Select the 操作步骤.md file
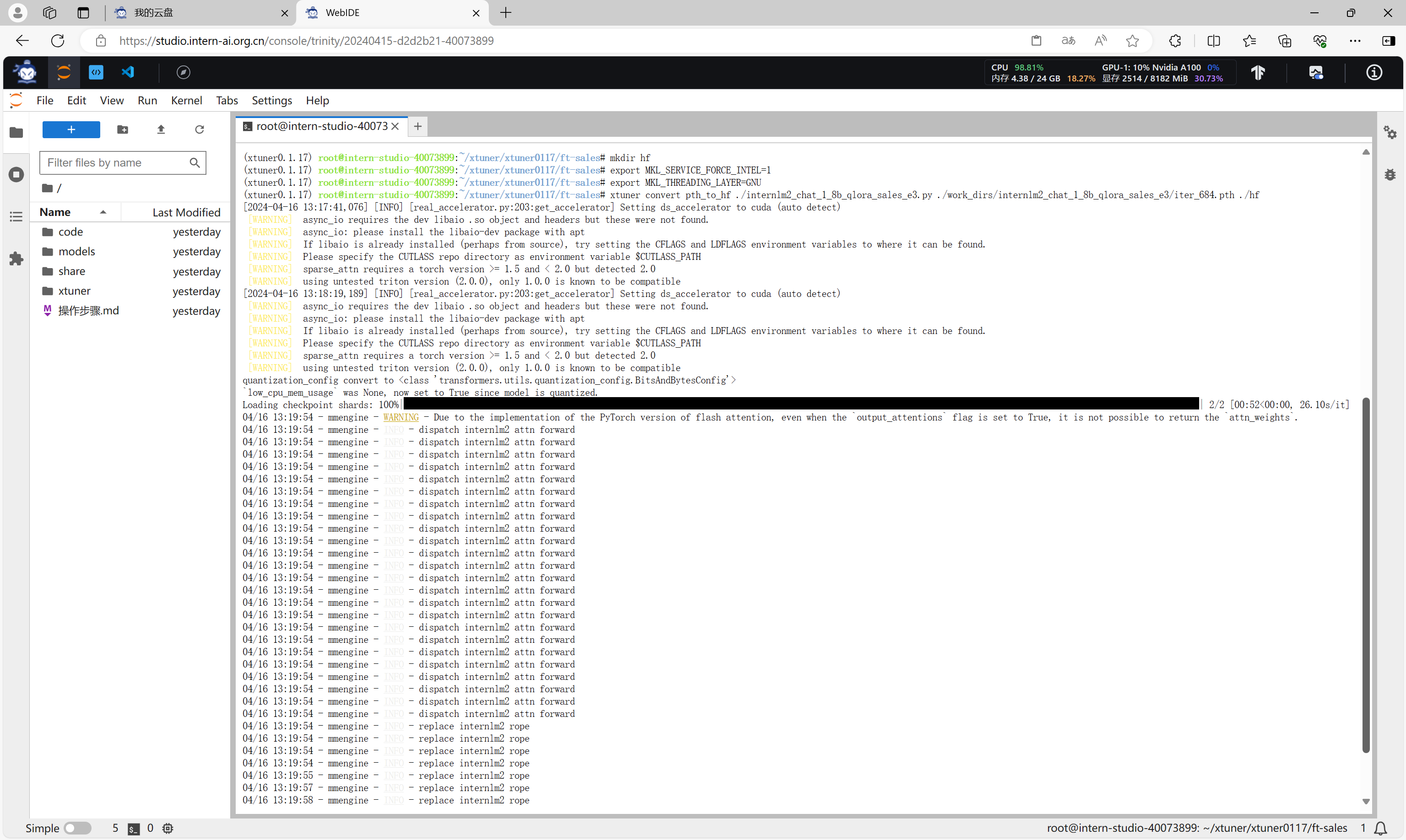 click(130, 311)
